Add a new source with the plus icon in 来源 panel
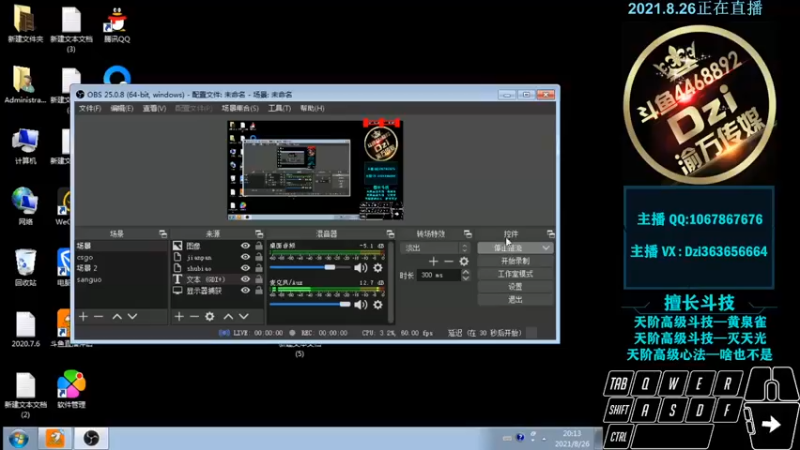The image size is (800, 450). coord(179,316)
